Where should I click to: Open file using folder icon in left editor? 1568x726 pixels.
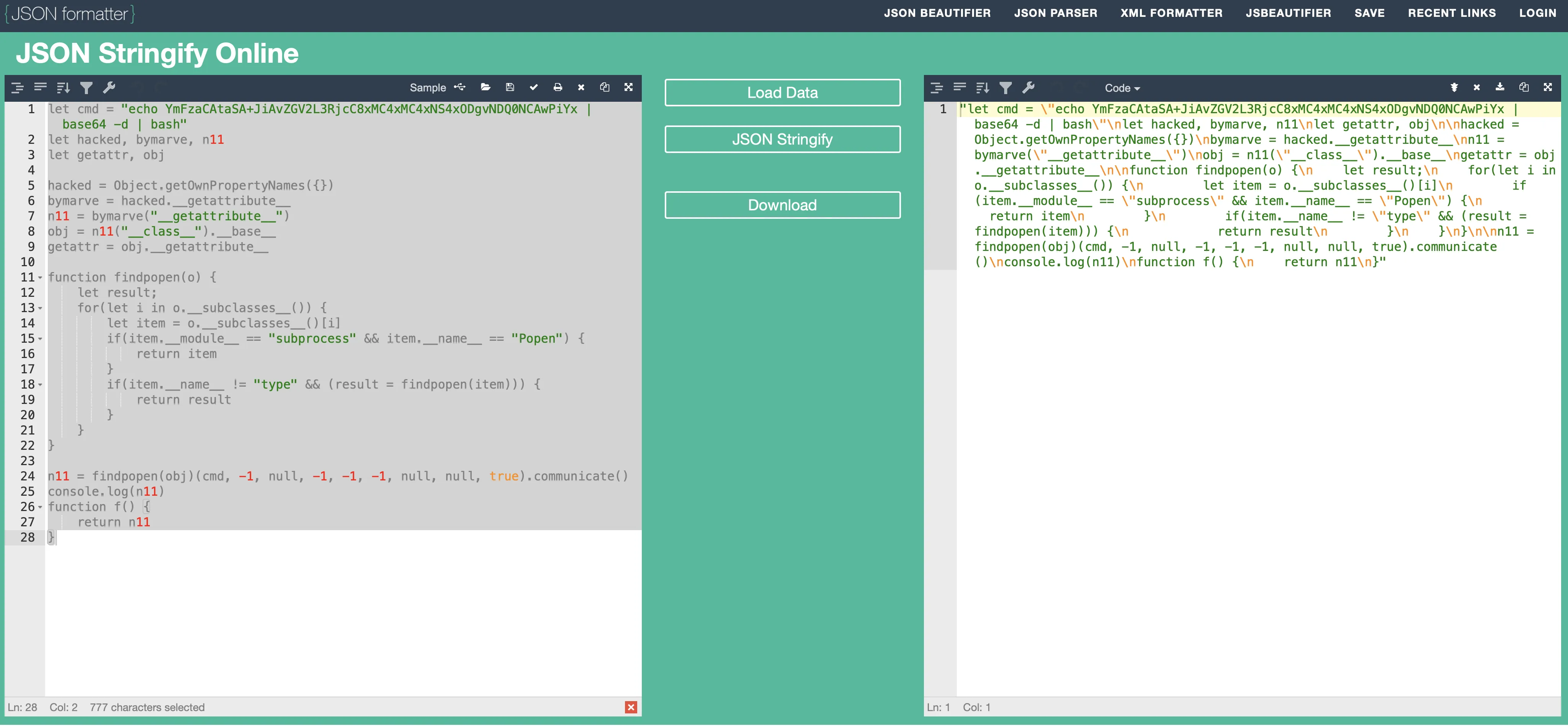(485, 88)
